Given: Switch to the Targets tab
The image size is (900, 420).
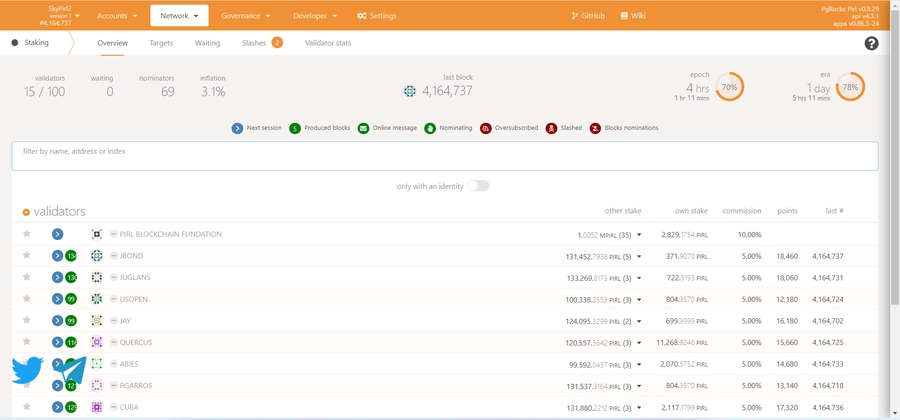Looking at the screenshot, I should 161,44.
